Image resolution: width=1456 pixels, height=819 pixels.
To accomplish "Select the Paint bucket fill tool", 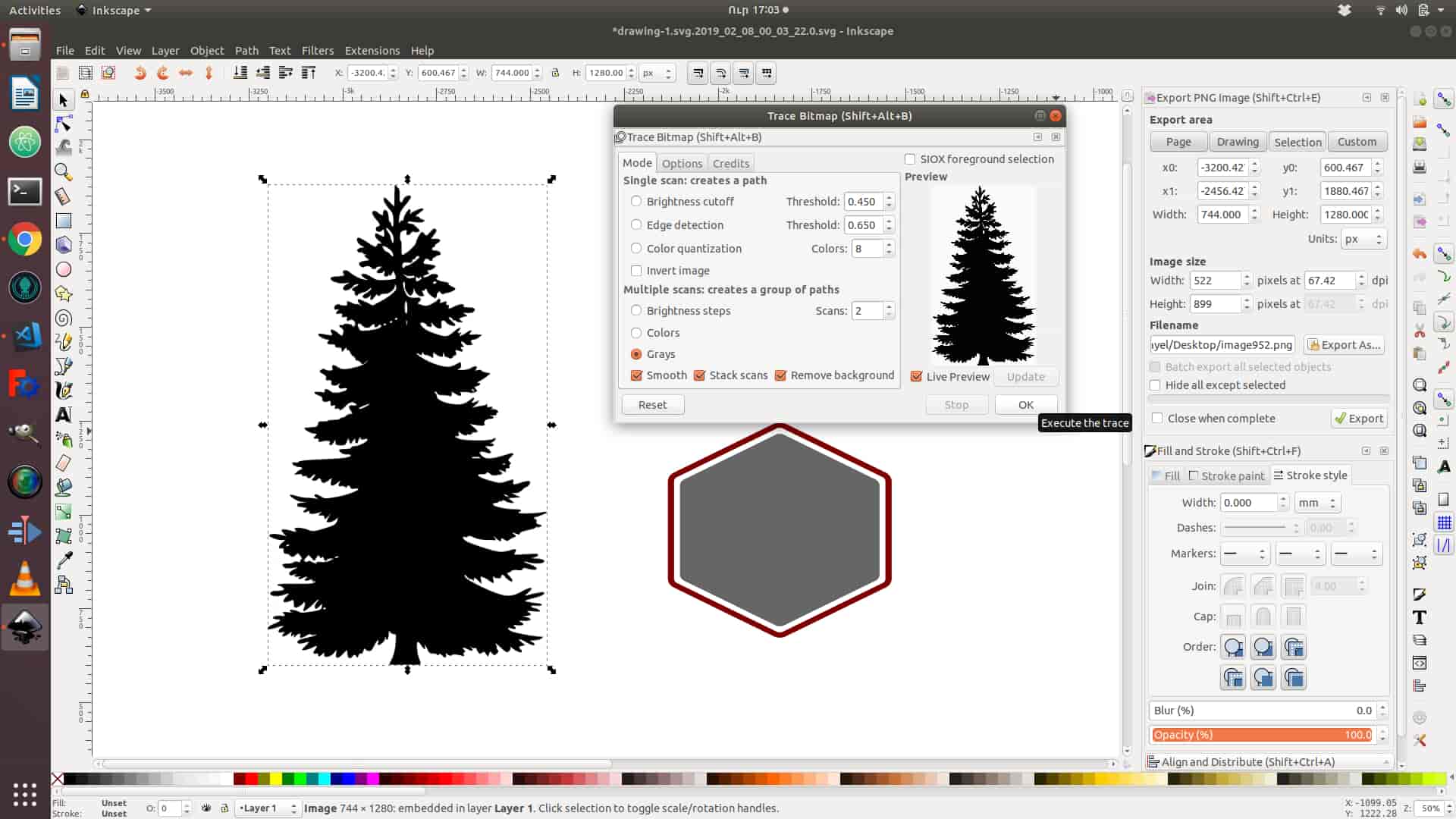I will tap(64, 488).
